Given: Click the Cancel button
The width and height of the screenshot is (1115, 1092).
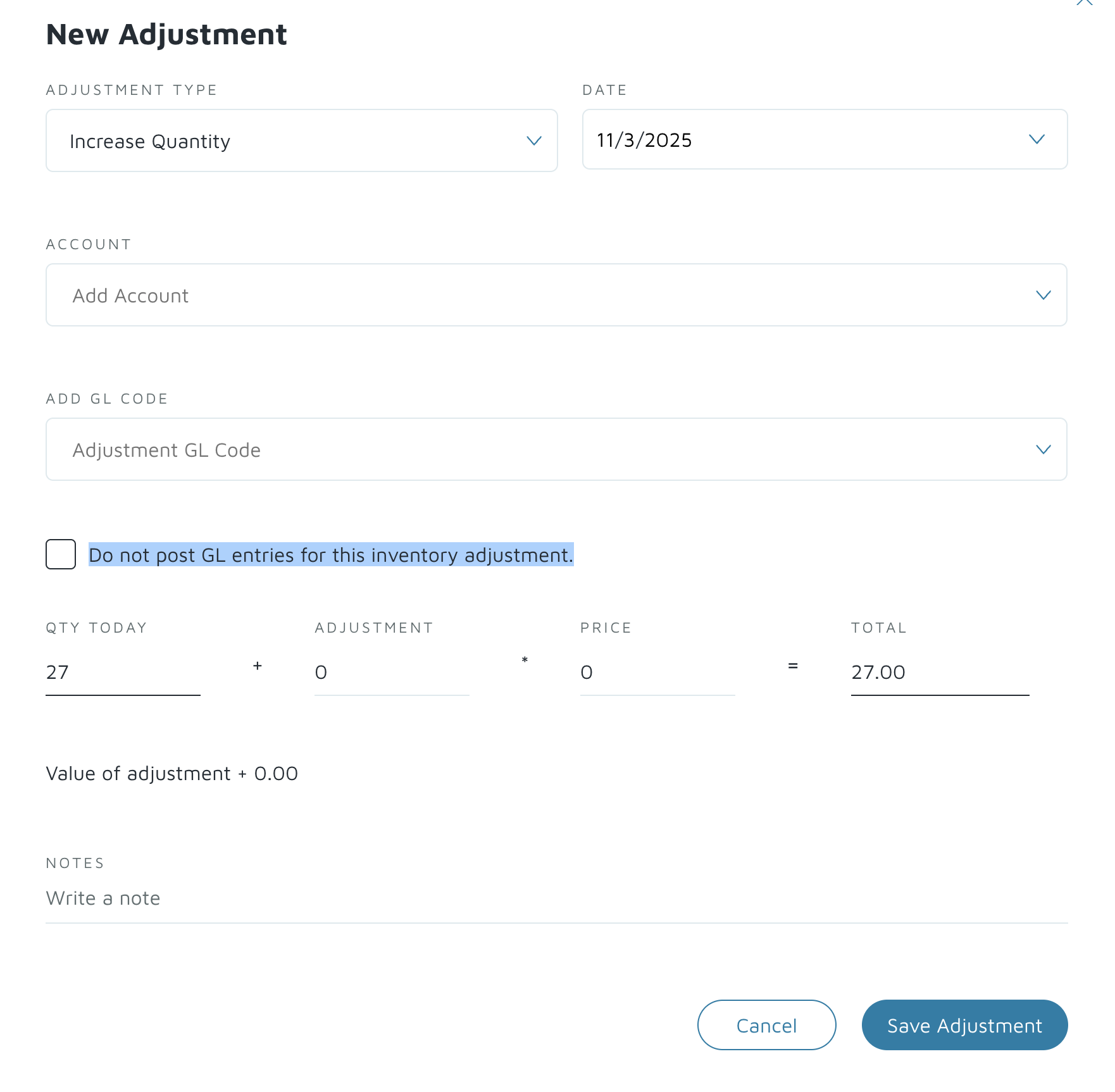Looking at the screenshot, I should coord(766,1025).
